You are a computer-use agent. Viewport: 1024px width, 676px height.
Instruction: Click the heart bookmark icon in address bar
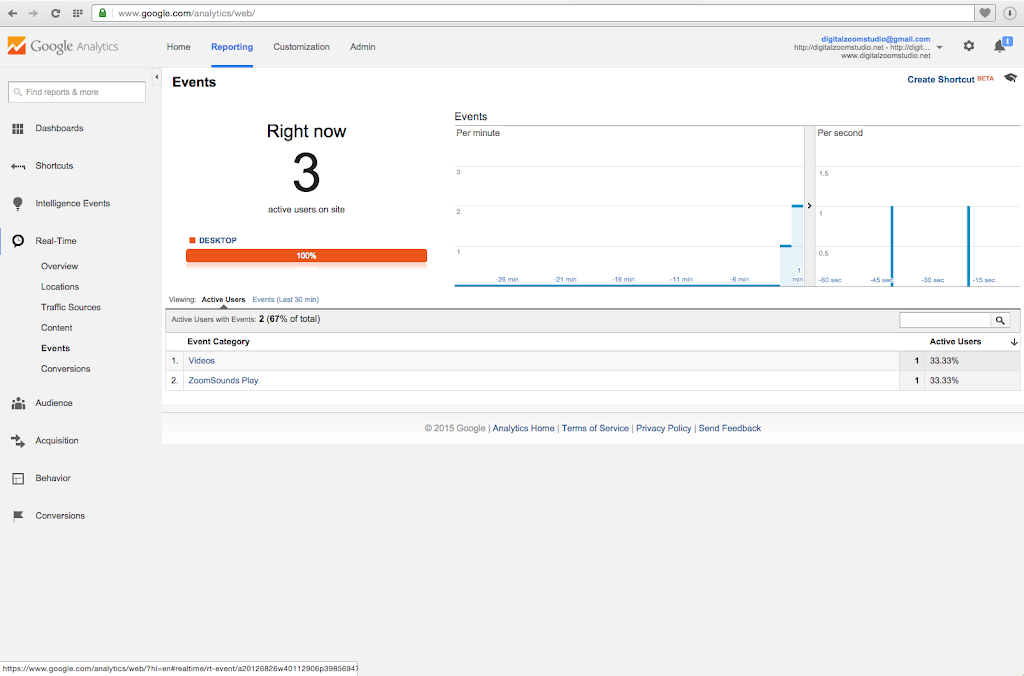[x=985, y=12]
